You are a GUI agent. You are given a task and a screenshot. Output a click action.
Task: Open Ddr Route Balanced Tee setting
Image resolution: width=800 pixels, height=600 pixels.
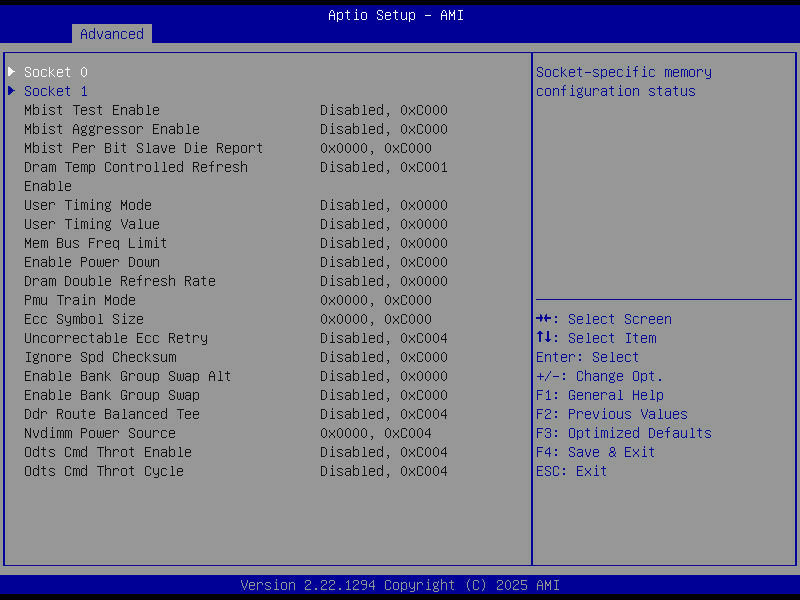[x=111, y=413]
